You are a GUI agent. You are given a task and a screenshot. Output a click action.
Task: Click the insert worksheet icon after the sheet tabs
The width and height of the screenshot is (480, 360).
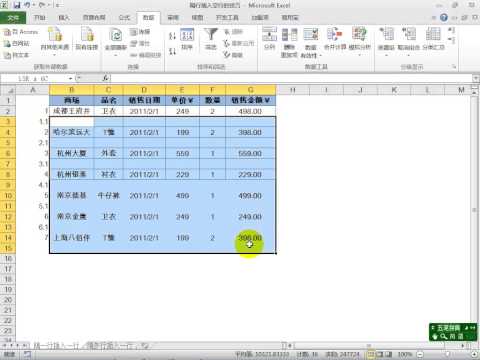point(145,346)
